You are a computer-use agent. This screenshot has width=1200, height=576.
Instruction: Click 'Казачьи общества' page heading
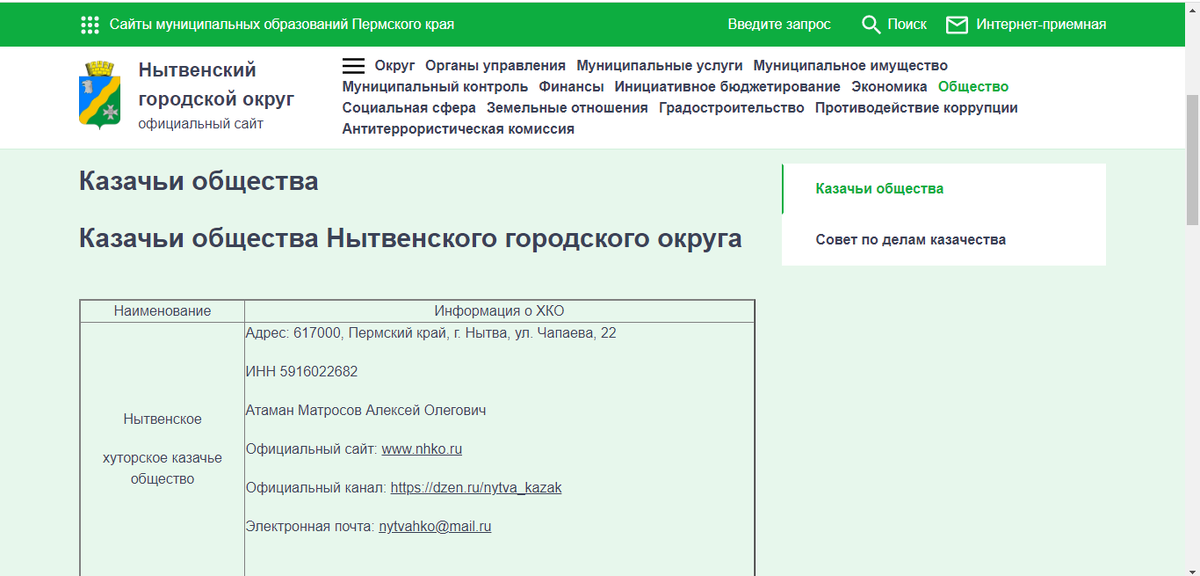[x=199, y=181]
